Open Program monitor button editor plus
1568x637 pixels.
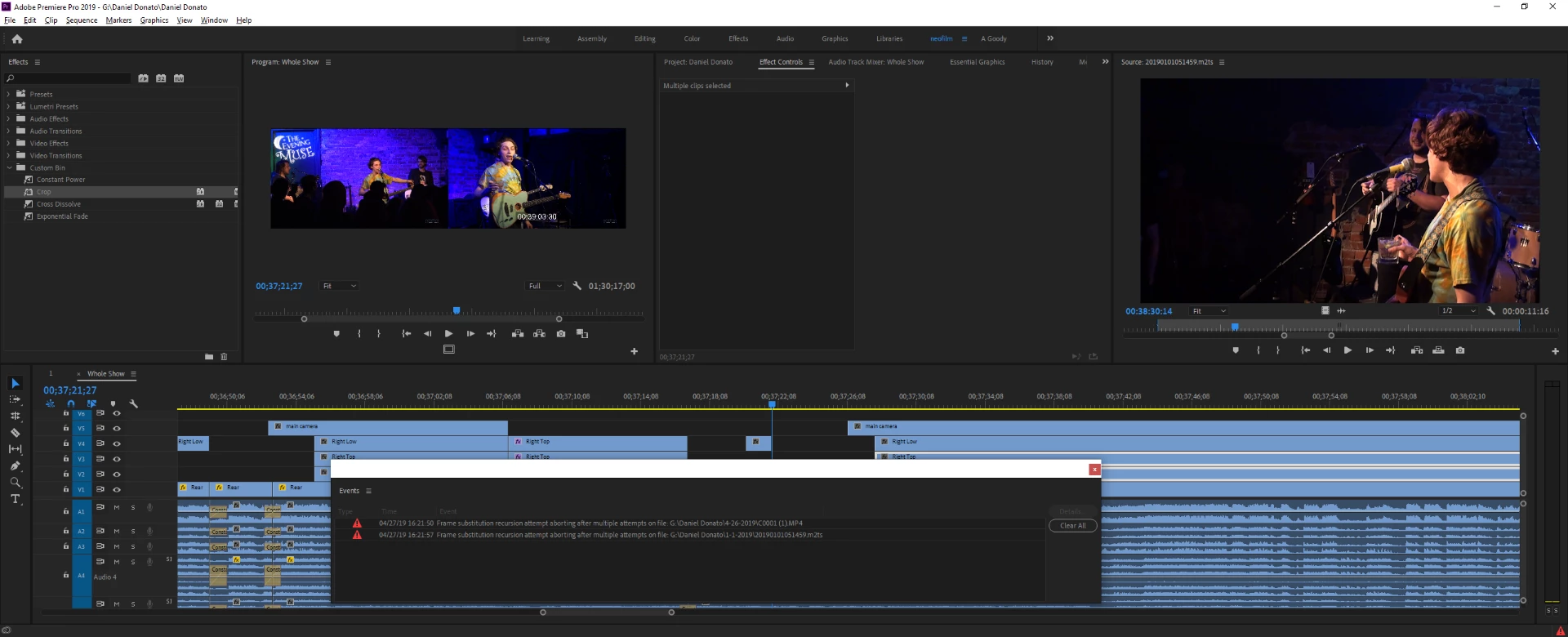(634, 351)
